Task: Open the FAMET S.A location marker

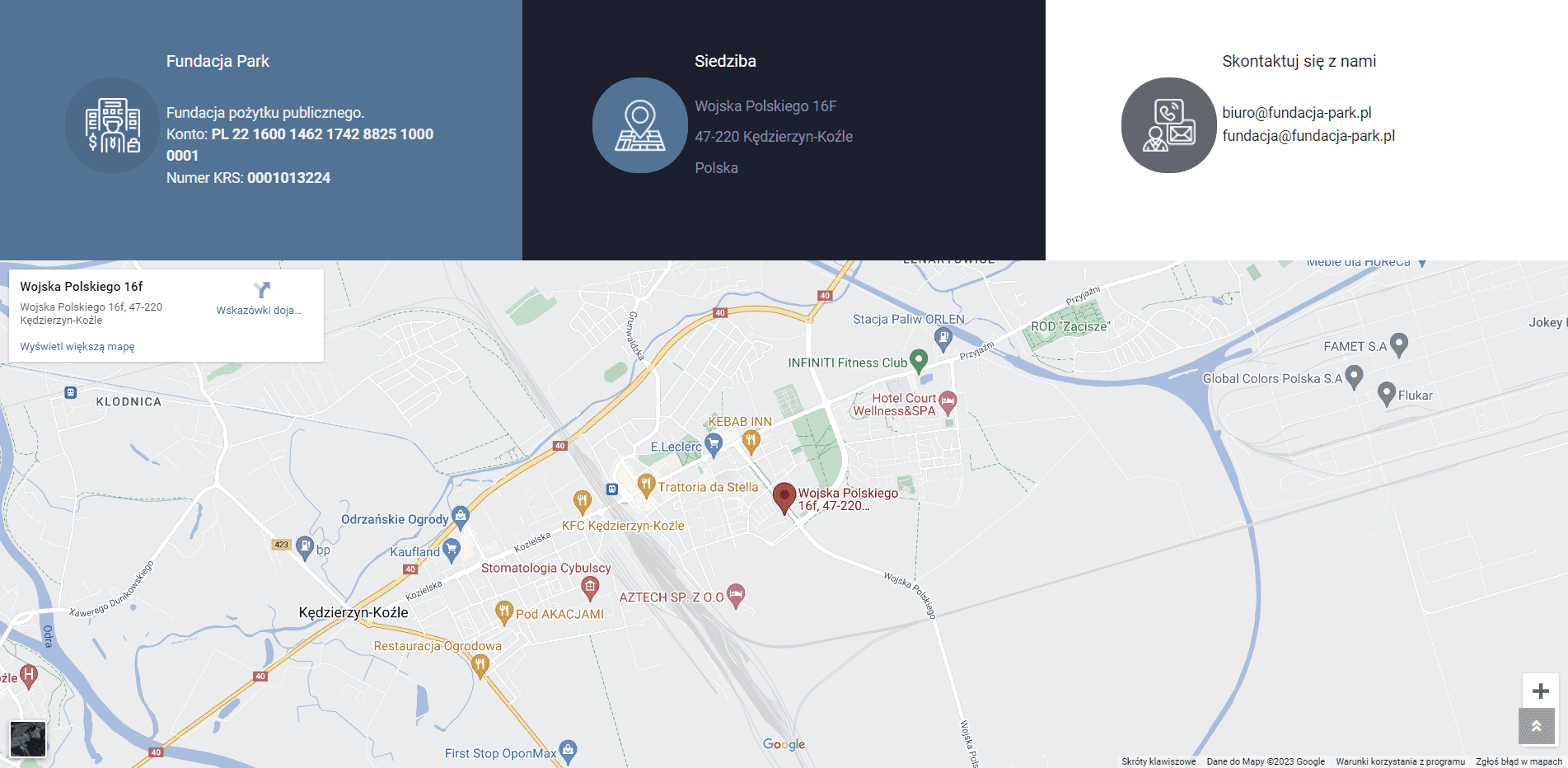Action: 1398,344
